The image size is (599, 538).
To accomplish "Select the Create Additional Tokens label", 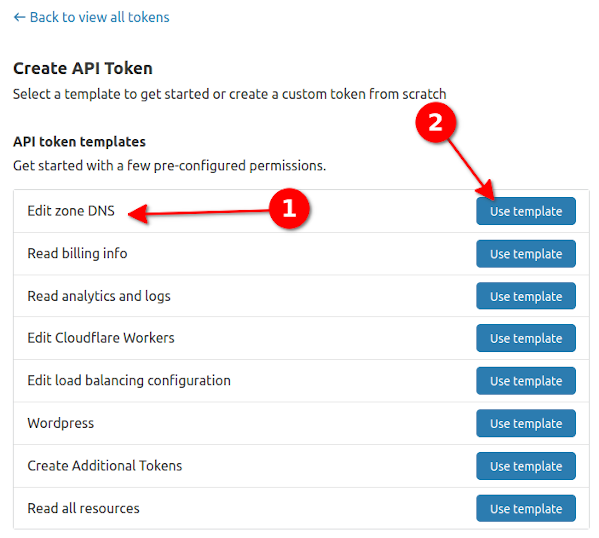I will pyautogui.click(x=105, y=466).
